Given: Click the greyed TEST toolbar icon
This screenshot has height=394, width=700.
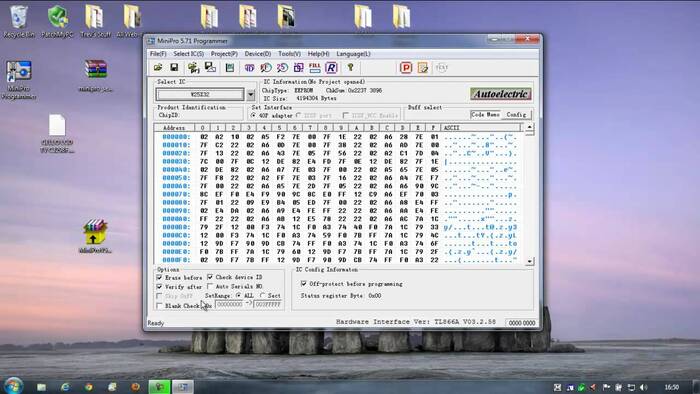Looking at the screenshot, I should (x=442, y=67).
